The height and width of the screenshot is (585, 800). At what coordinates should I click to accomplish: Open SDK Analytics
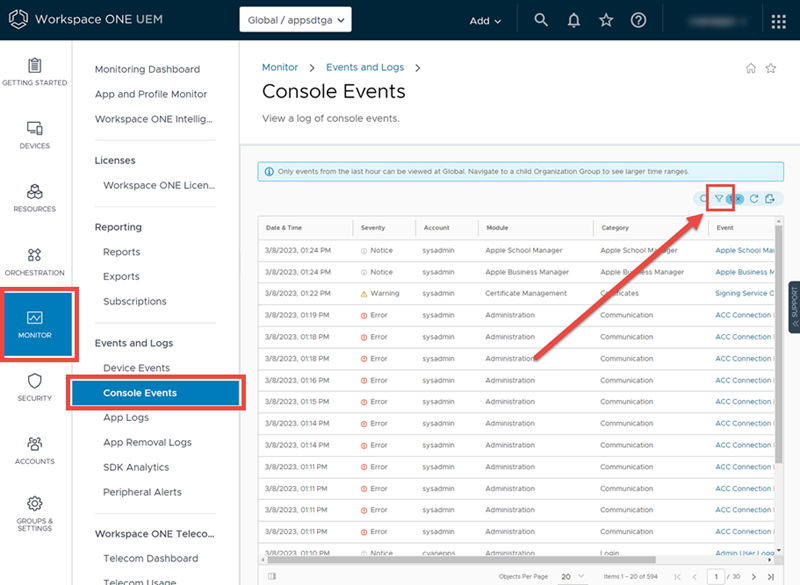[x=136, y=467]
